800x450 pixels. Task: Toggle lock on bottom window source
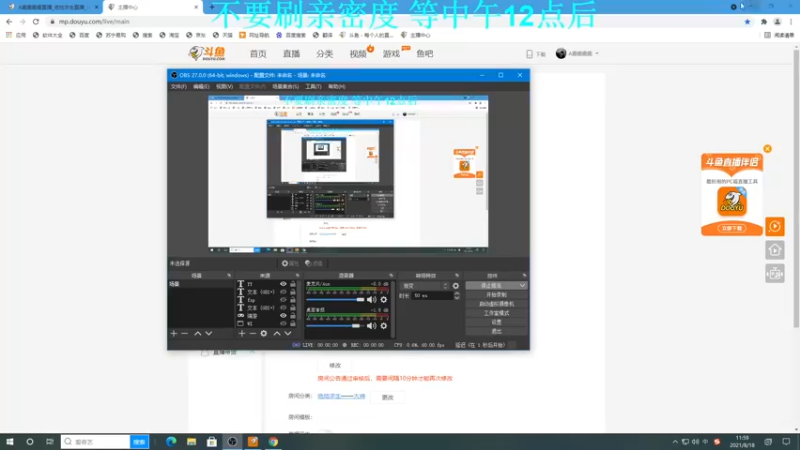tap(293, 323)
